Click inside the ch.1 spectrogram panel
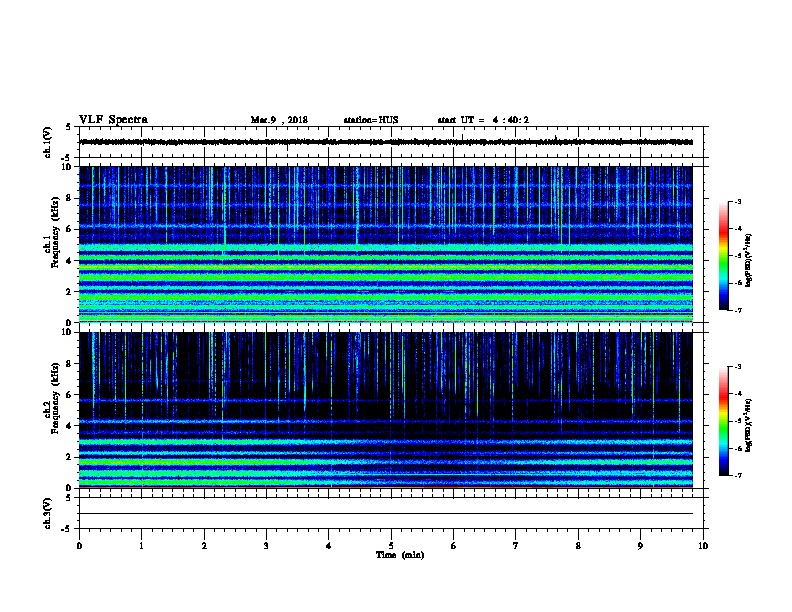 coord(386,244)
